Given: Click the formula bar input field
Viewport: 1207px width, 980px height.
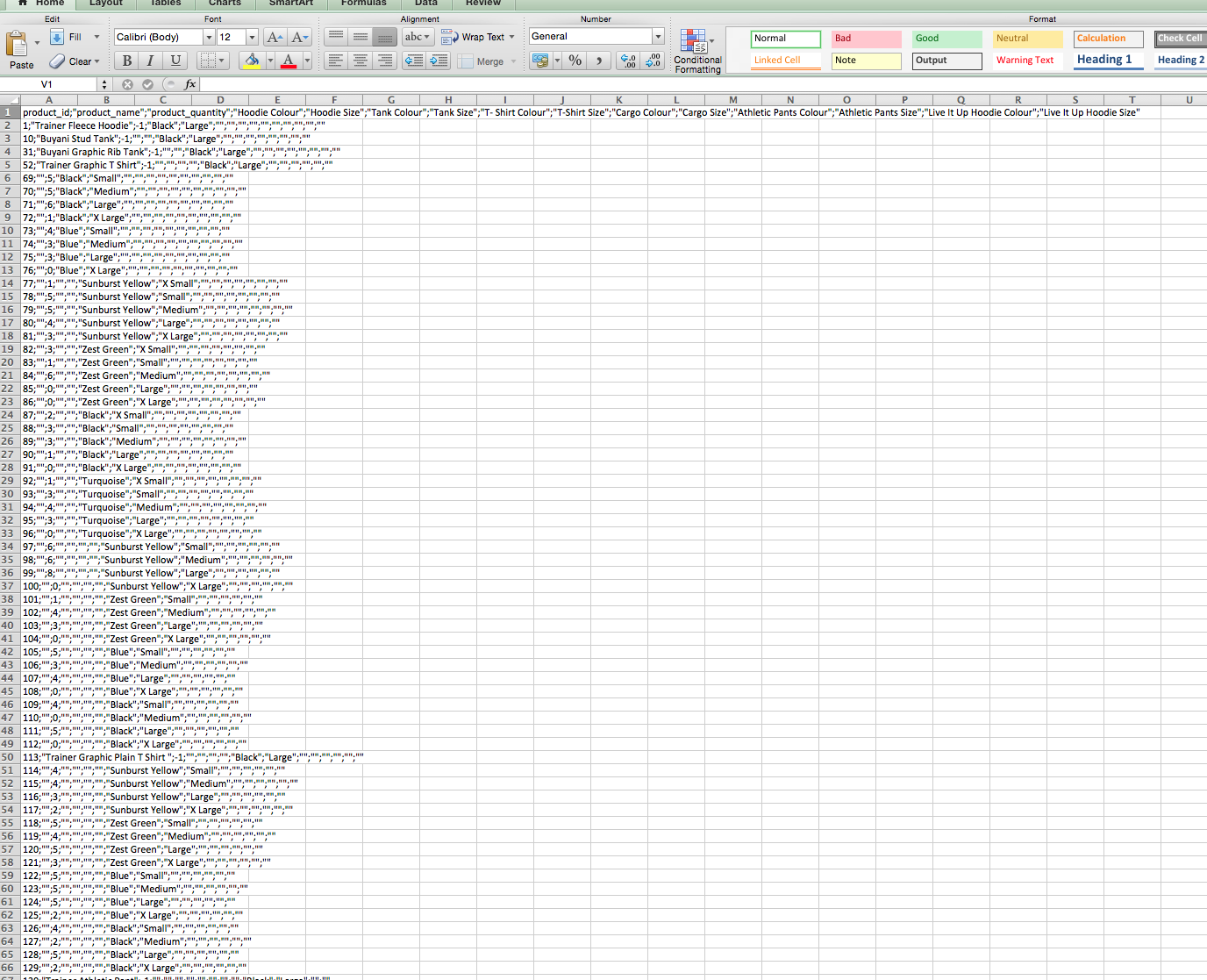Looking at the screenshot, I should pos(703,84).
